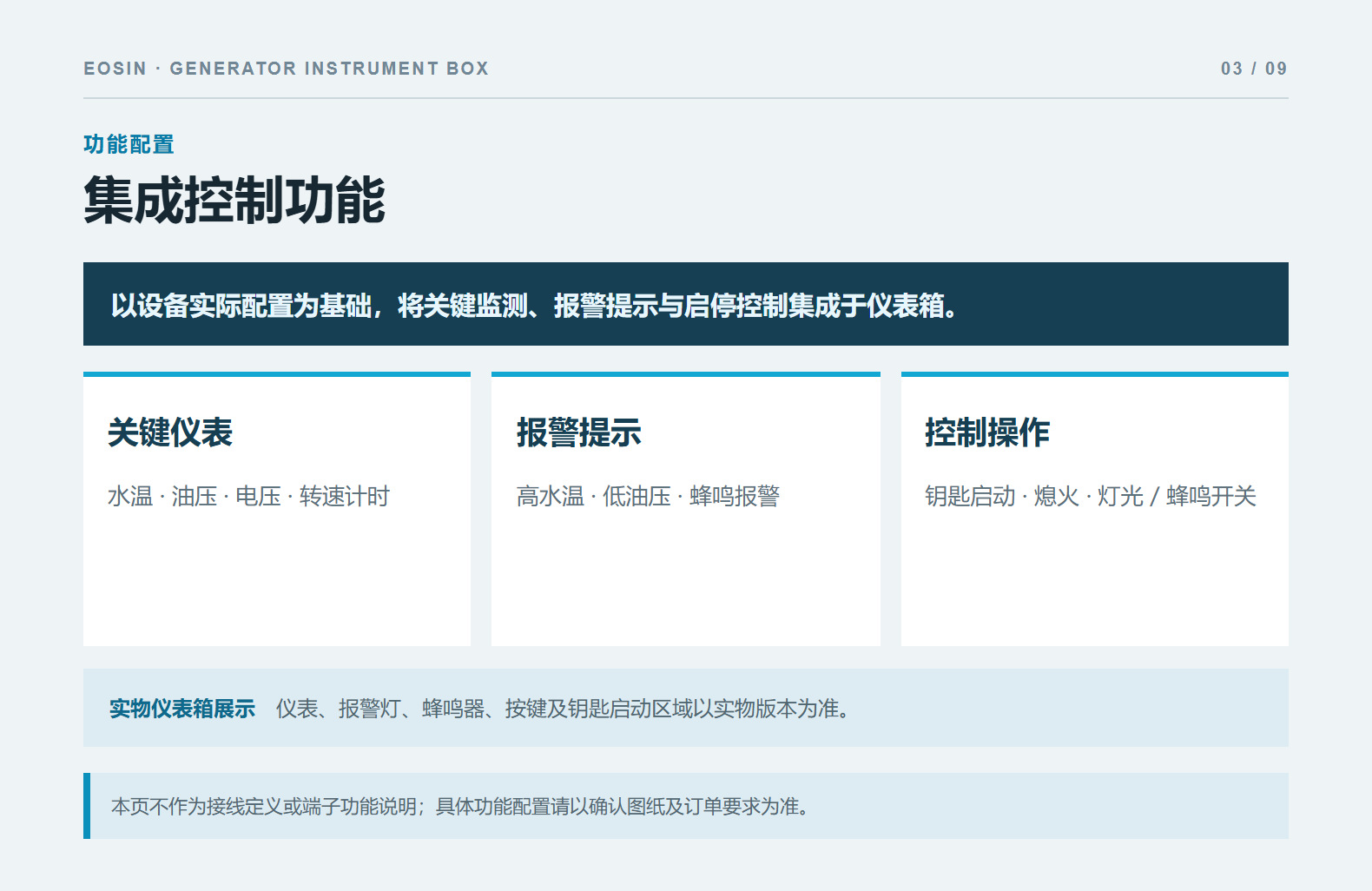The image size is (1372, 891).
Task: Click the text 高水温 · 低油压 · 蜂鸣报警
Action: pos(648,496)
